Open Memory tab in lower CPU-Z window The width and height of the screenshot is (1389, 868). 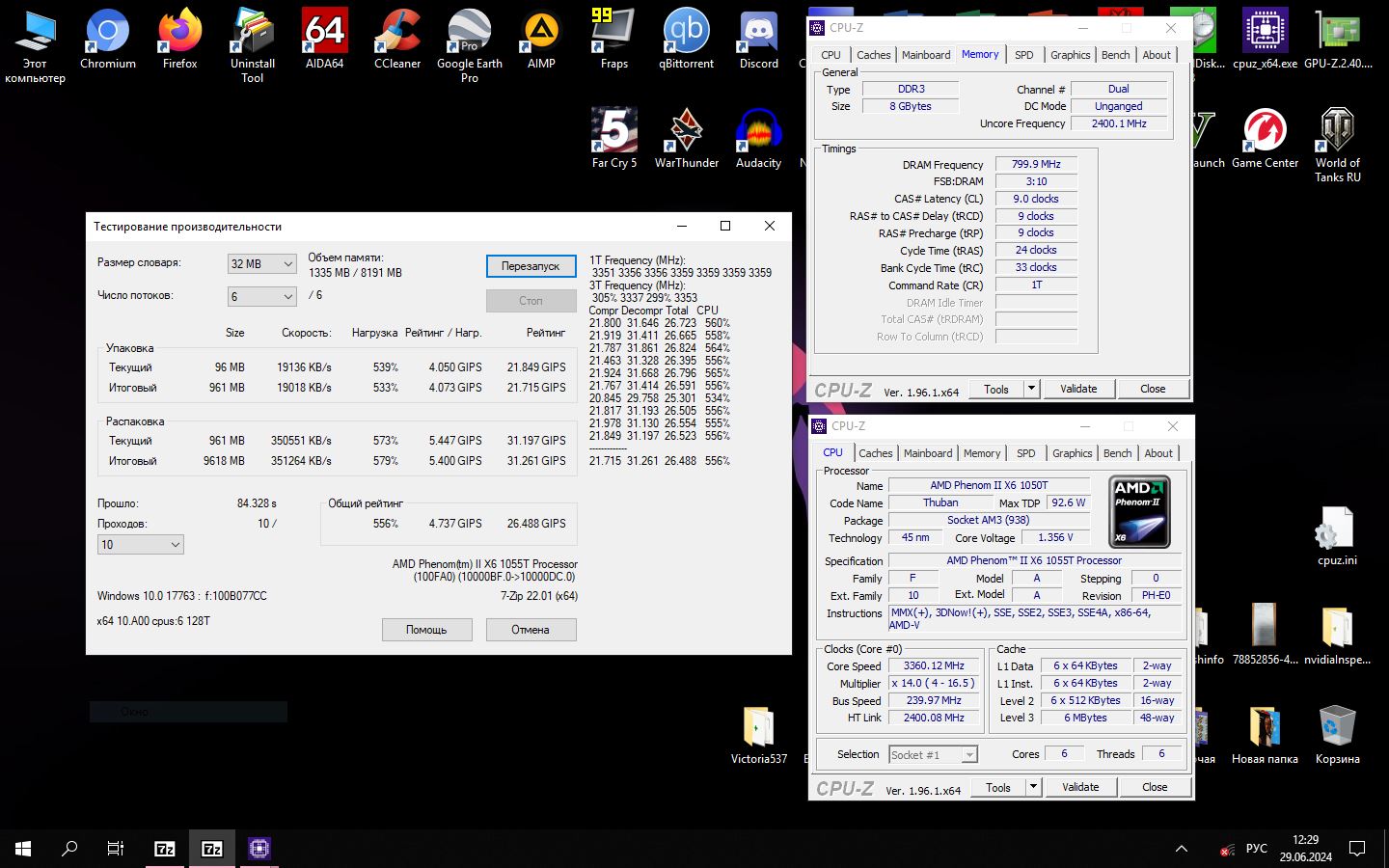(x=982, y=453)
